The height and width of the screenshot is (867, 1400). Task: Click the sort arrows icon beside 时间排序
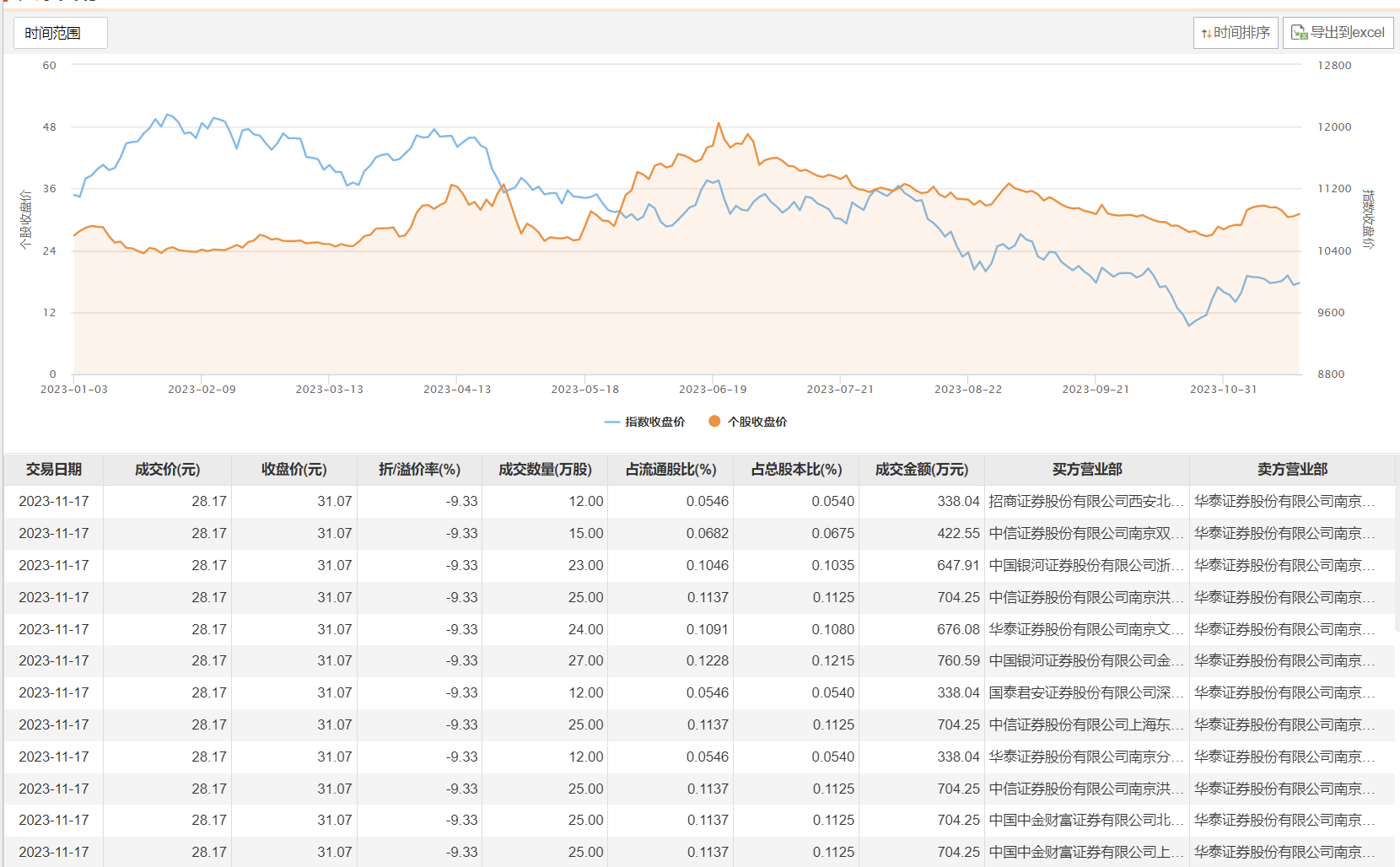1206,34
